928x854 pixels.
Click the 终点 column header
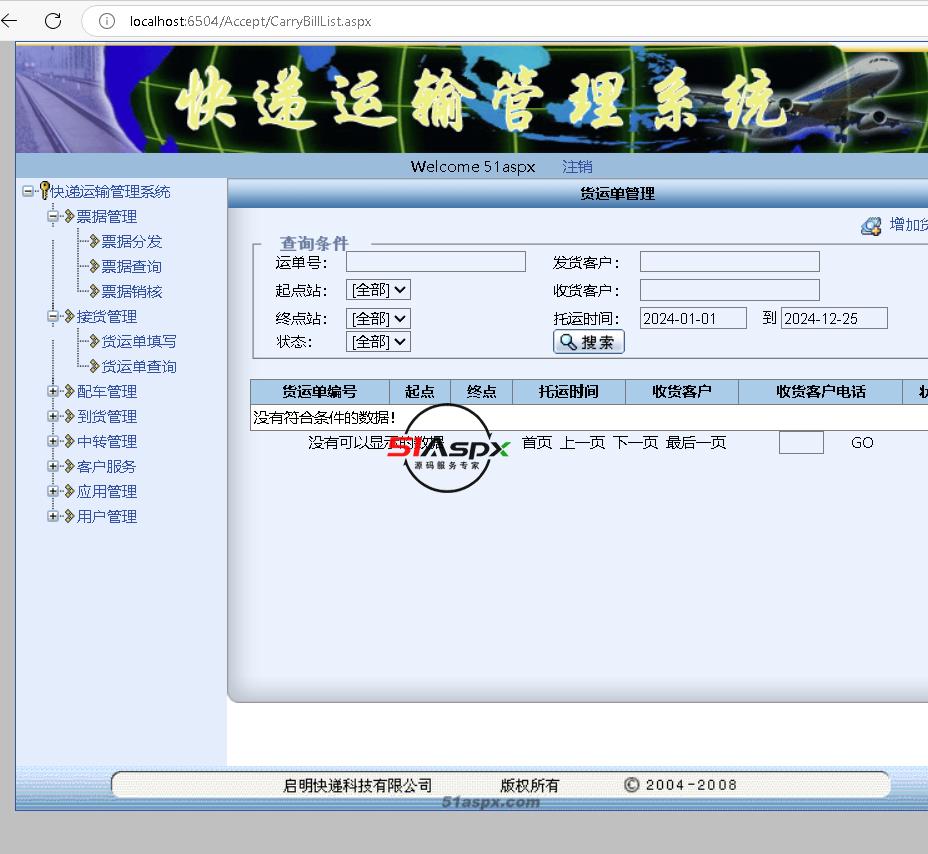tap(481, 392)
